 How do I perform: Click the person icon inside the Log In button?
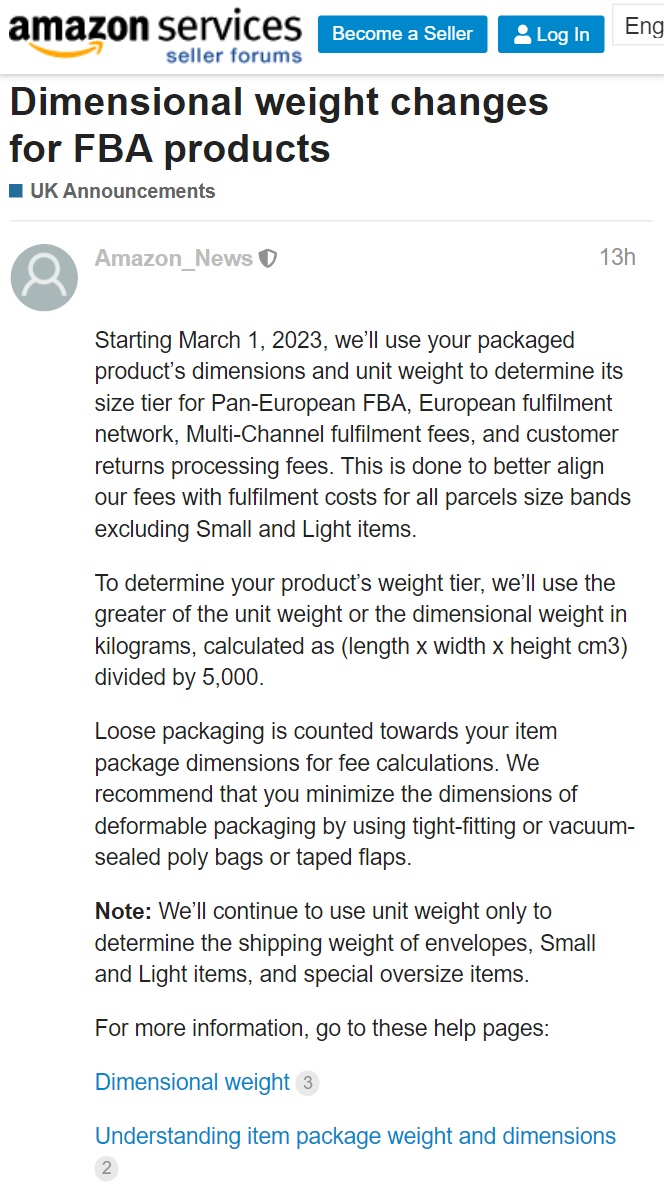coord(521,34)
